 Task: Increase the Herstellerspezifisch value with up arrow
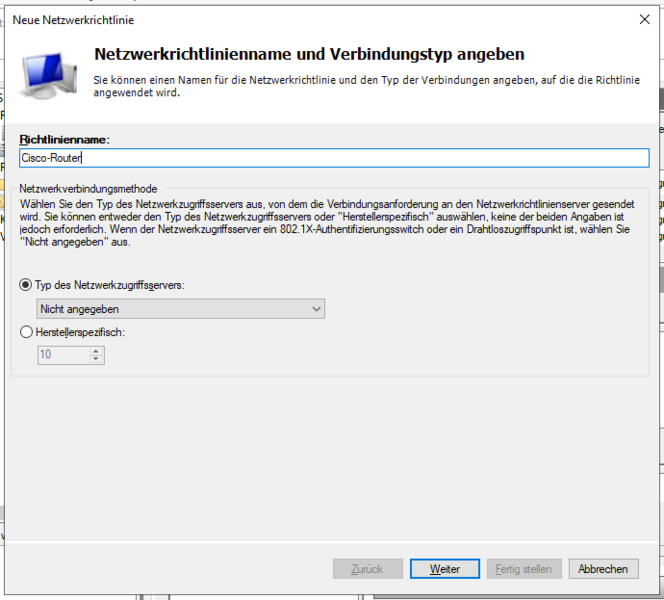point(96,350)
